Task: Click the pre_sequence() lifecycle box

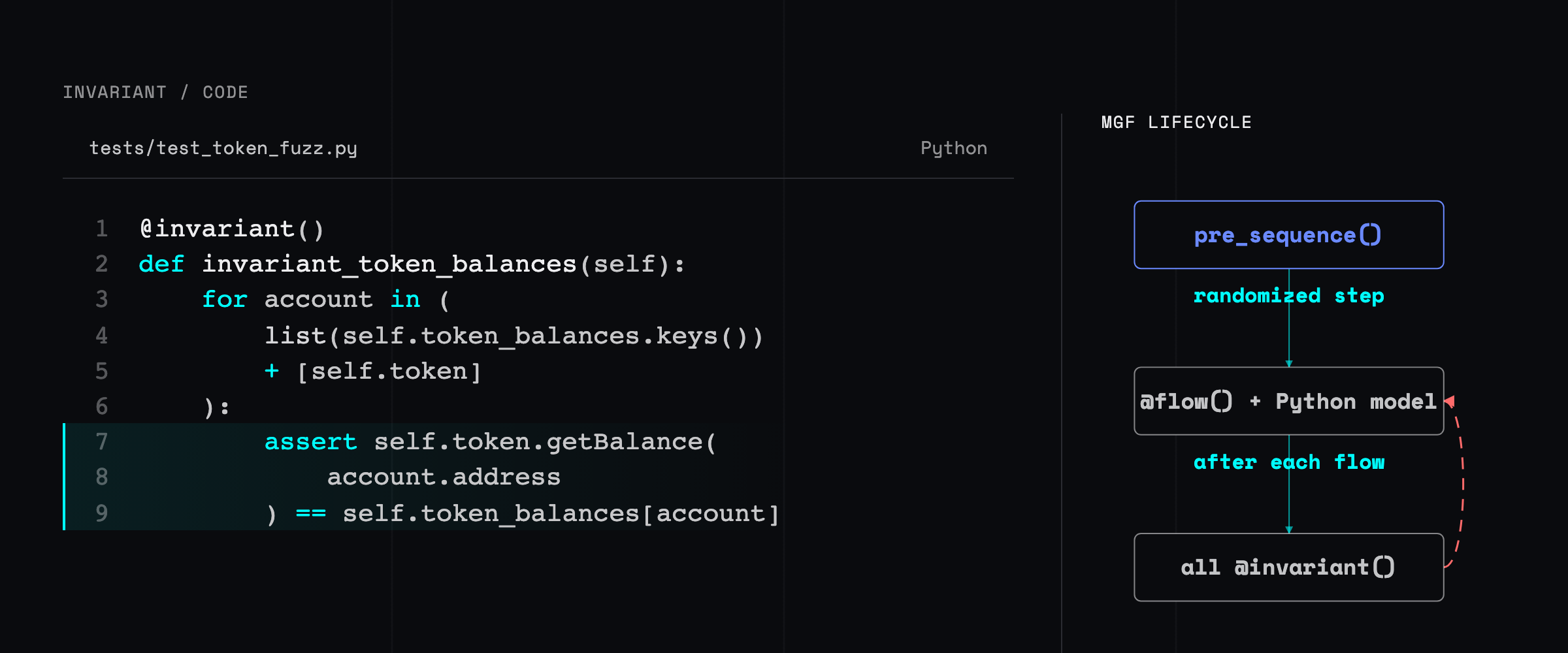Action: click(1288, 234)
